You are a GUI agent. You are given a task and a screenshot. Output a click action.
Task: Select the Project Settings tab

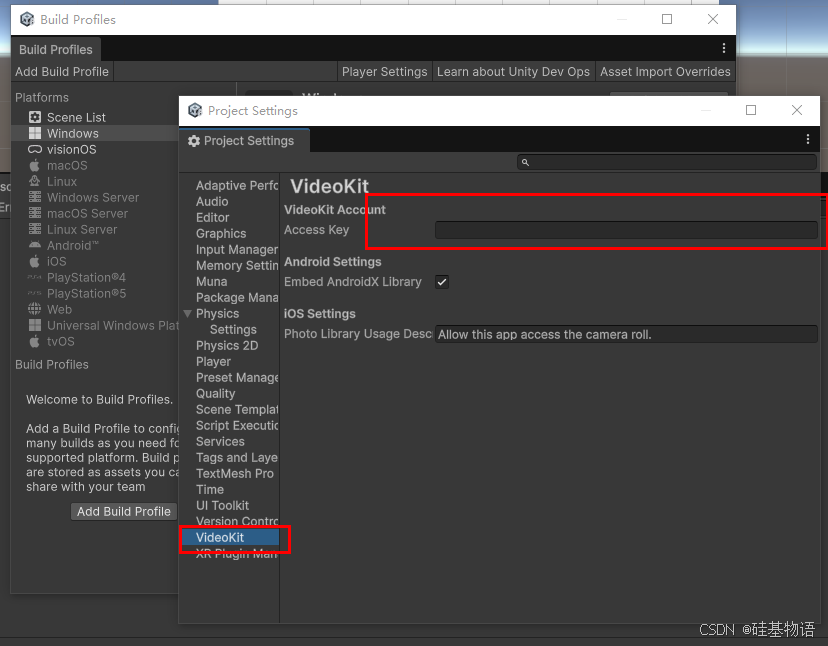[244, 141]
